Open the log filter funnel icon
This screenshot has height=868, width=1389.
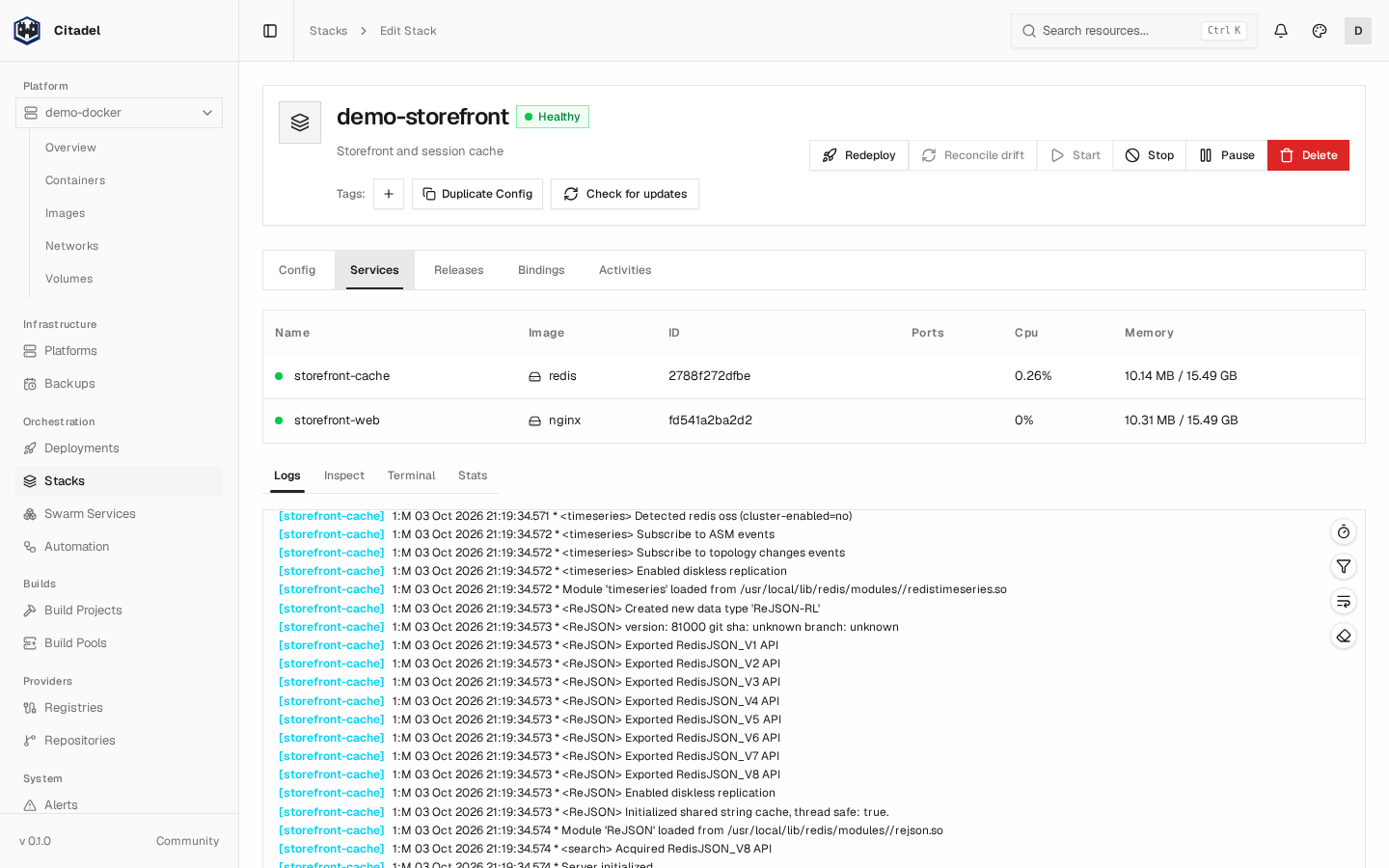1344,567
